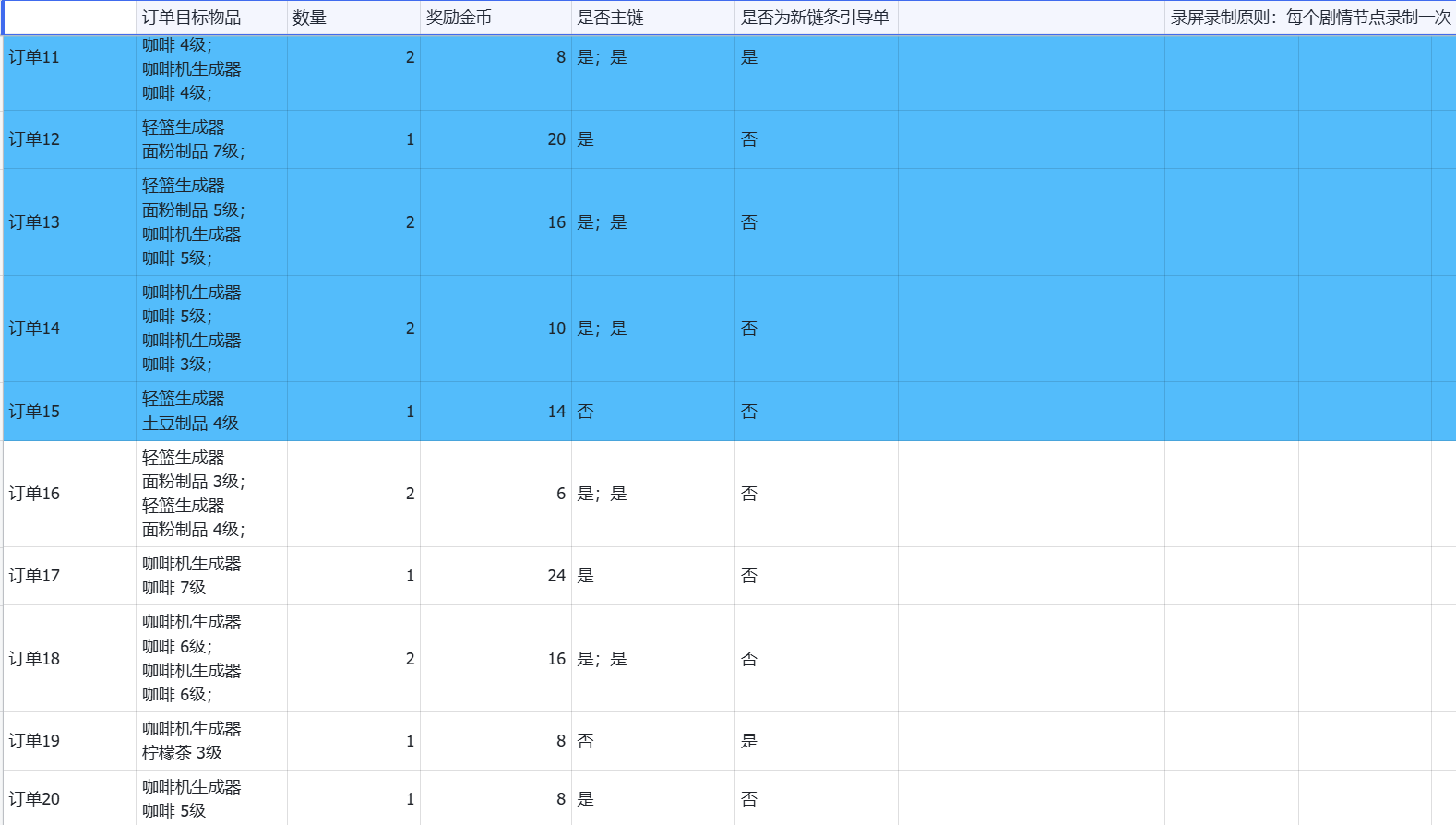
Task: Click the 订单16 row label cell
Action: pos(70,494)
